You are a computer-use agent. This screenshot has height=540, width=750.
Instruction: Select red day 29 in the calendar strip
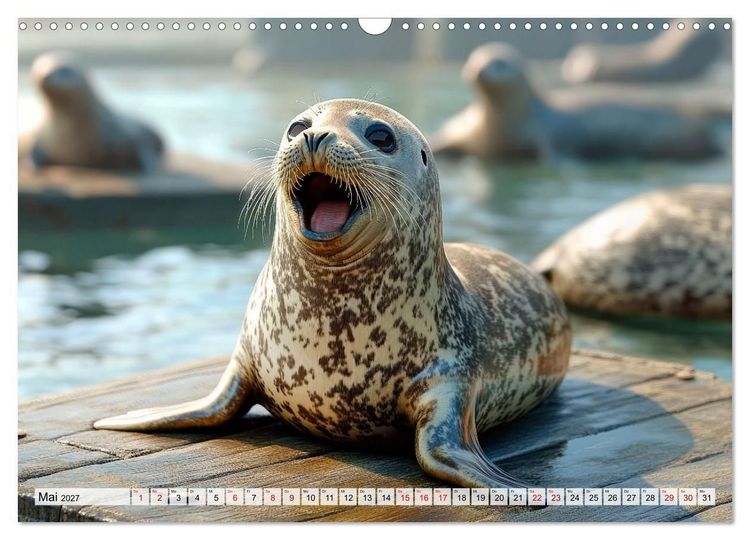670,497
